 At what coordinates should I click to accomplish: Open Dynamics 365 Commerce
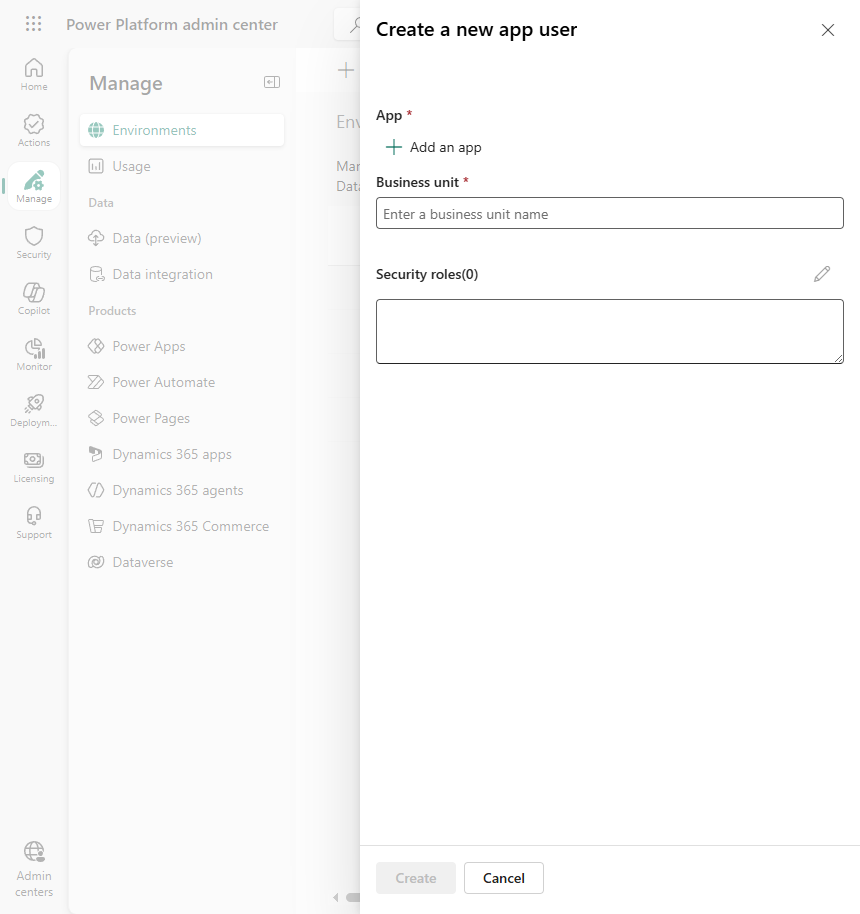coord(182,526)
